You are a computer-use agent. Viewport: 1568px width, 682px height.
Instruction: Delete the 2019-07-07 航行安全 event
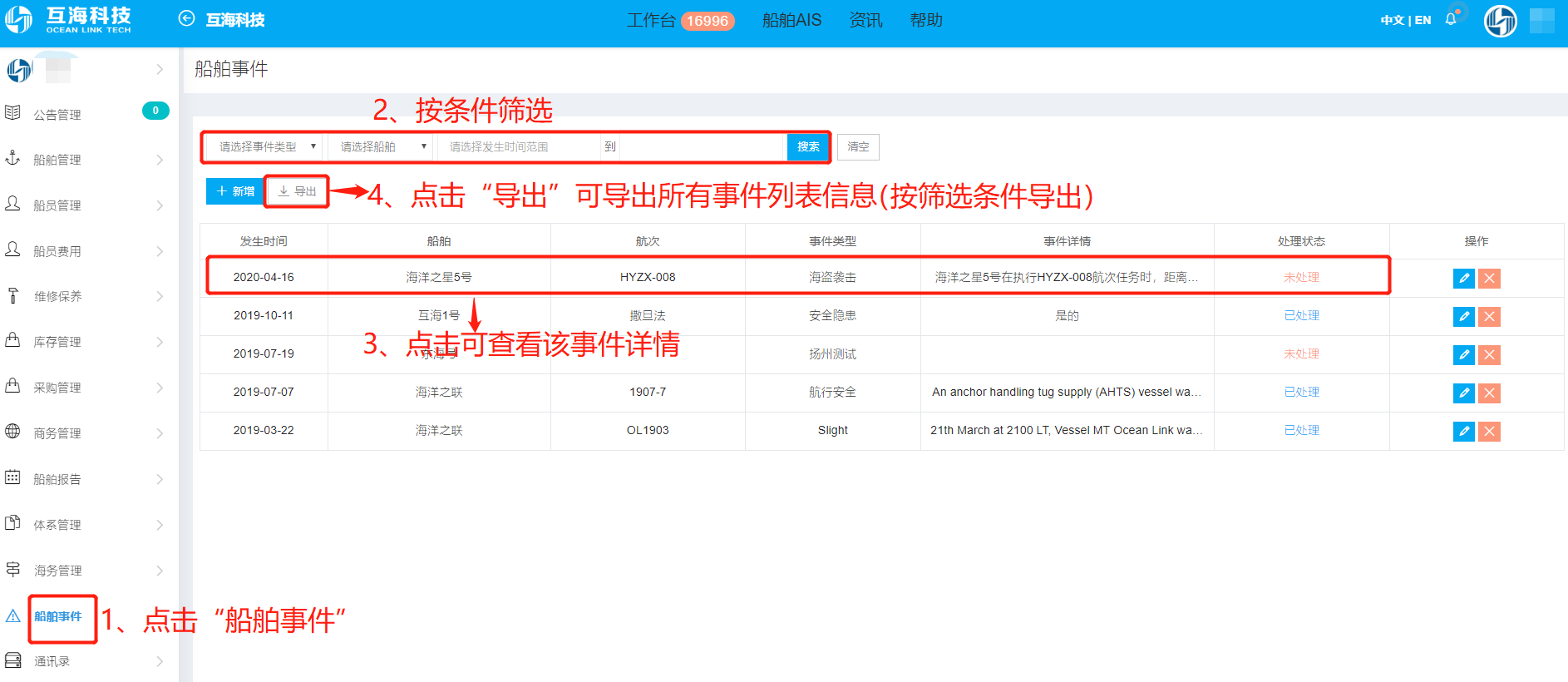pyautogui.click(x=1490, y=393)
